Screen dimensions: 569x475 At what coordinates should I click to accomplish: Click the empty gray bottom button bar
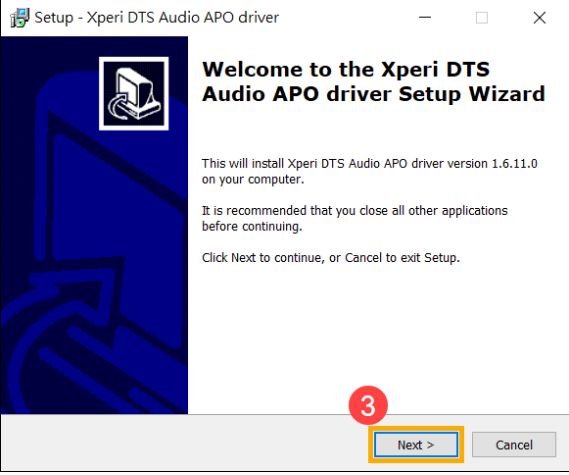pos(181,443)
